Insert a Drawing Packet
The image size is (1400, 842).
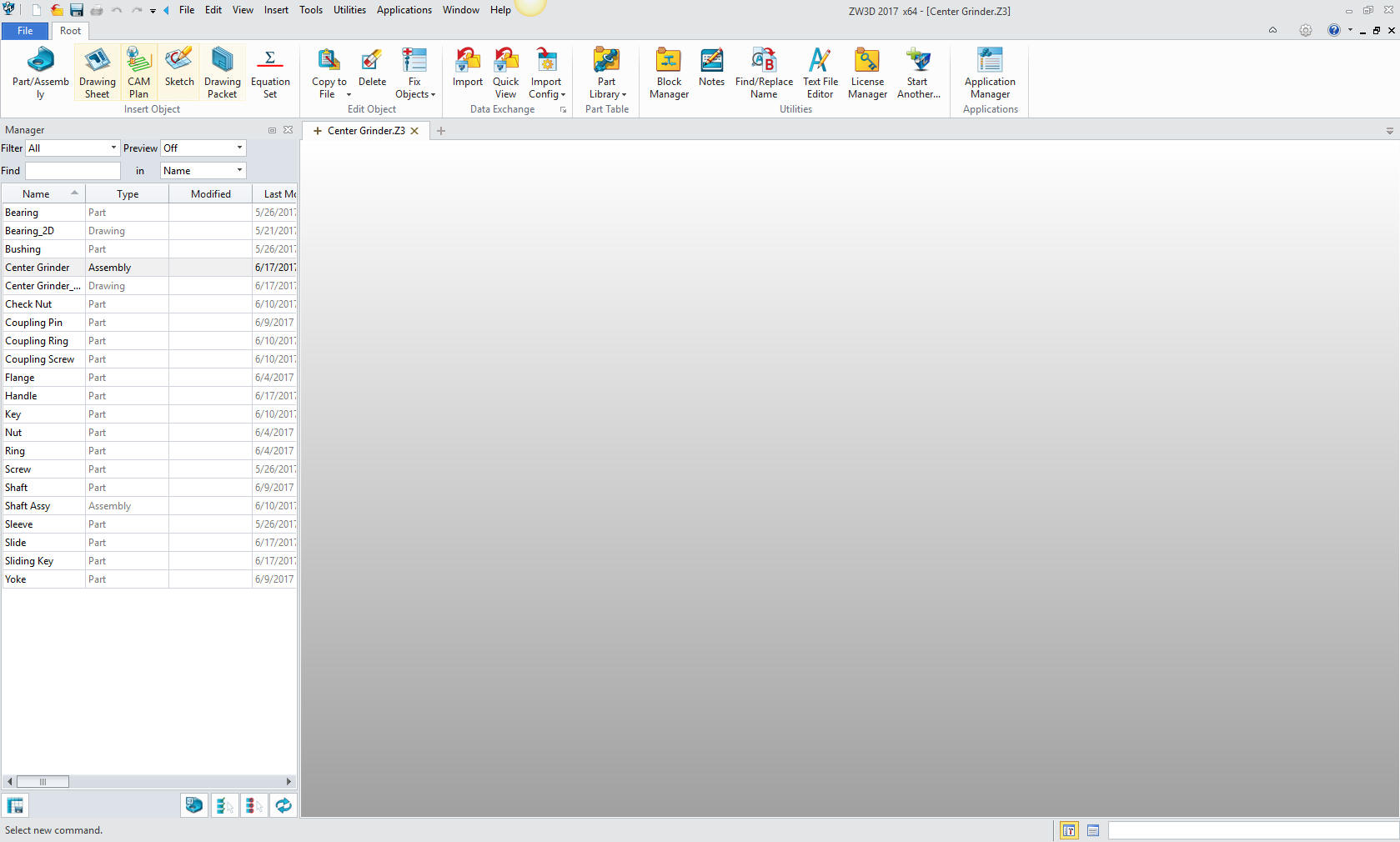pyautogui.click(x=223, y=73)
